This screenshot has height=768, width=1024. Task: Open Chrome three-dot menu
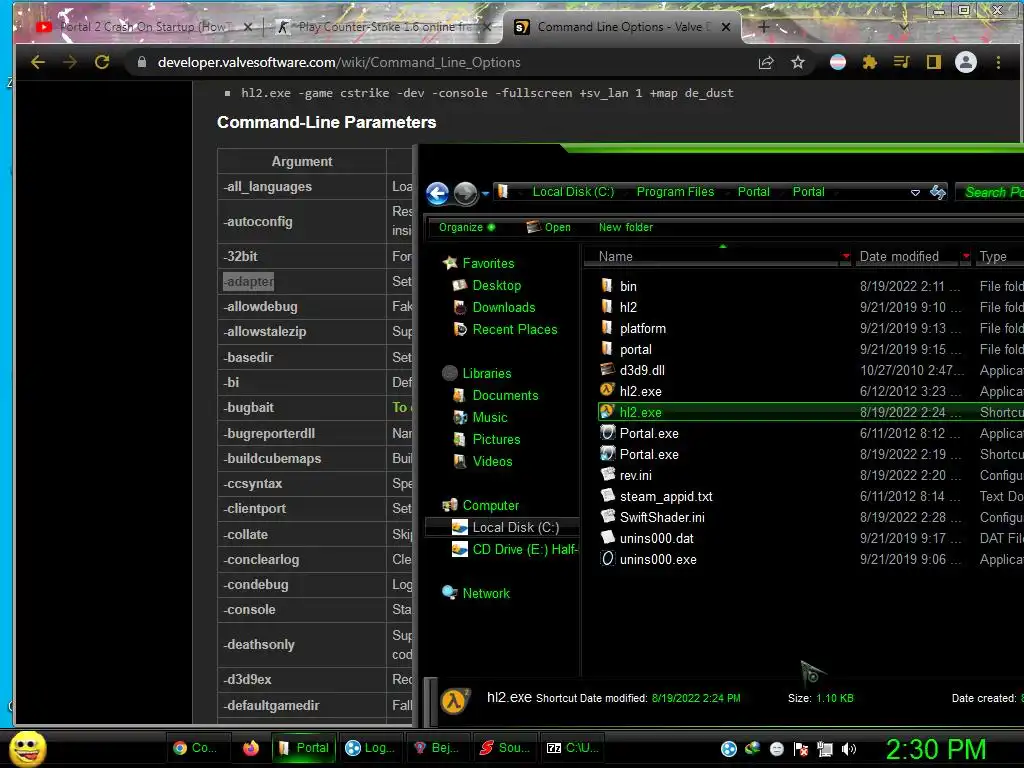998,62
